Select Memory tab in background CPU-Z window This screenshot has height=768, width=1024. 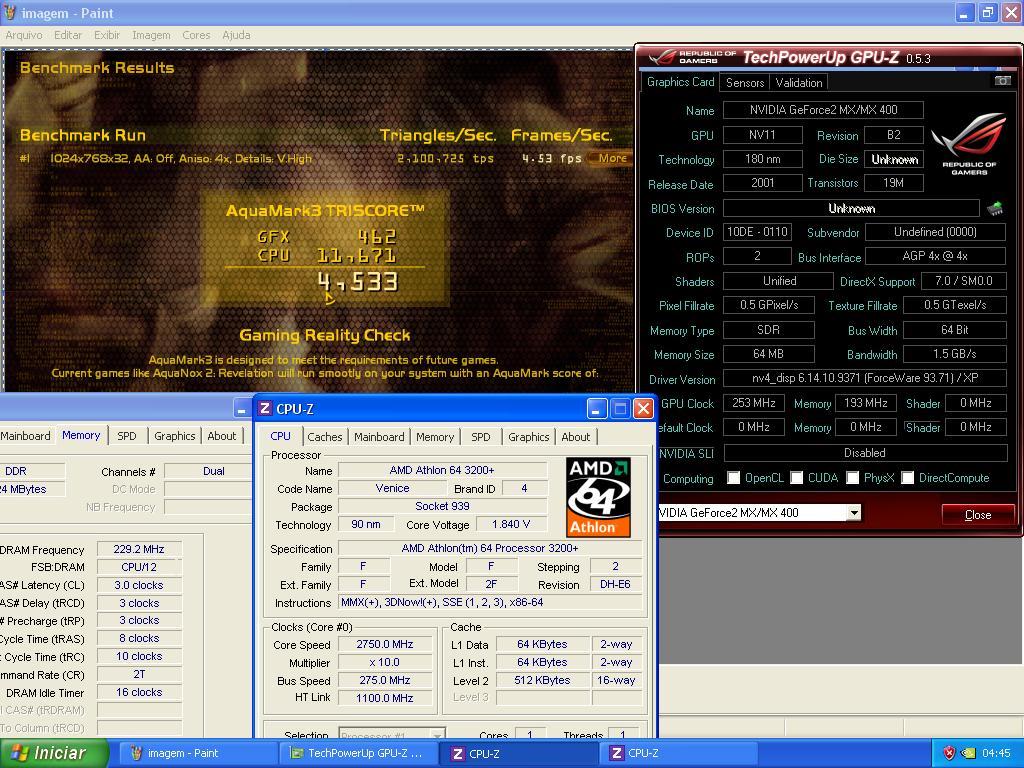tap(81, 435)
